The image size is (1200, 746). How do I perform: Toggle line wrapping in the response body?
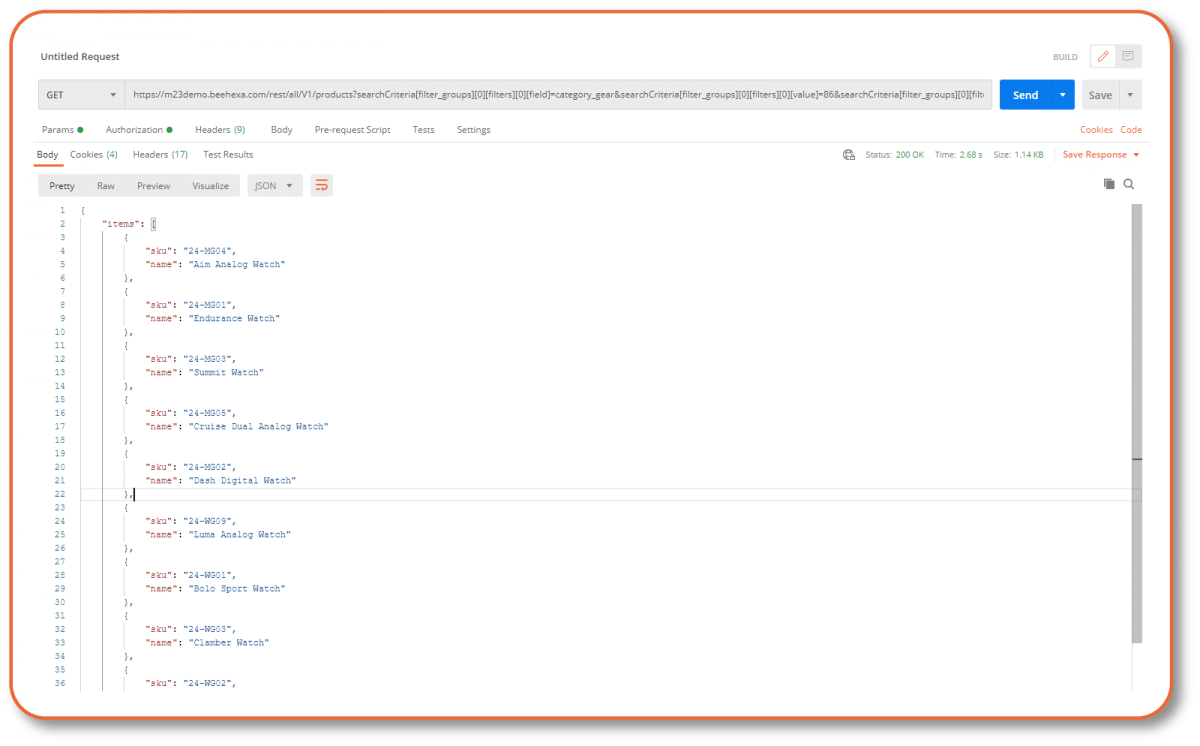click(x=321, y=185)
